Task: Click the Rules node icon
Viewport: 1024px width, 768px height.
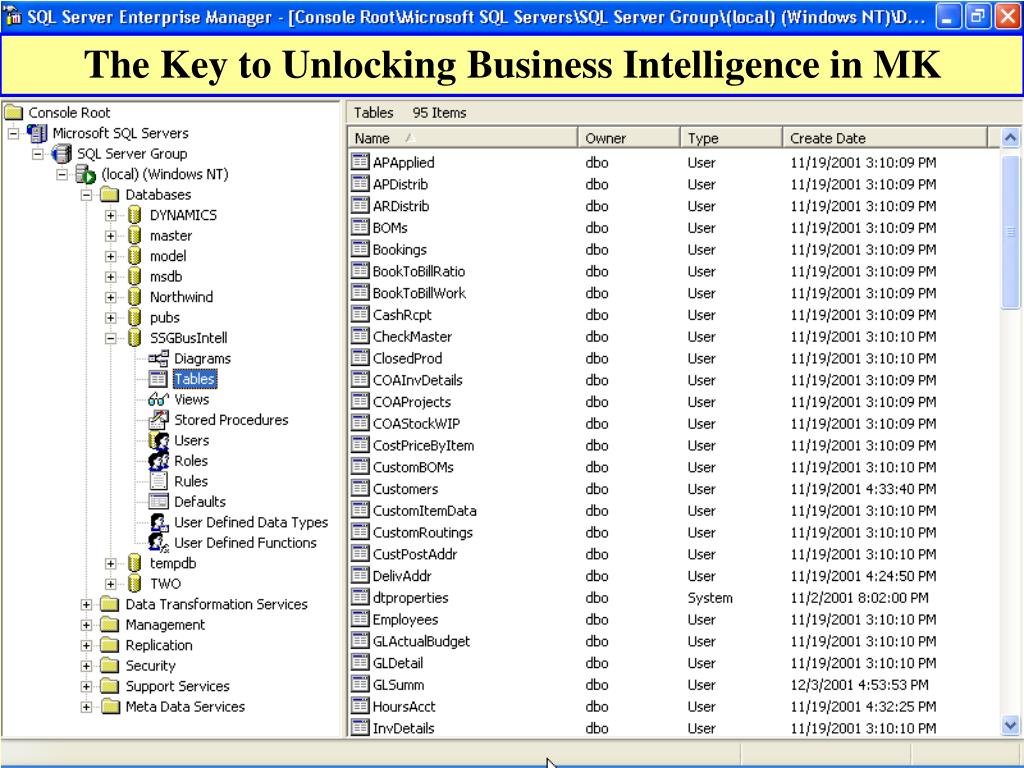Action: tap(159, 481)
